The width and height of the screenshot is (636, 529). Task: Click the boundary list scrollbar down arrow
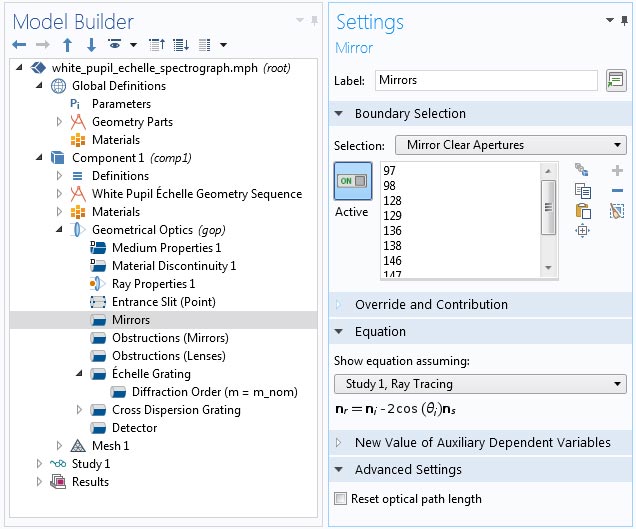click(548, 267)
